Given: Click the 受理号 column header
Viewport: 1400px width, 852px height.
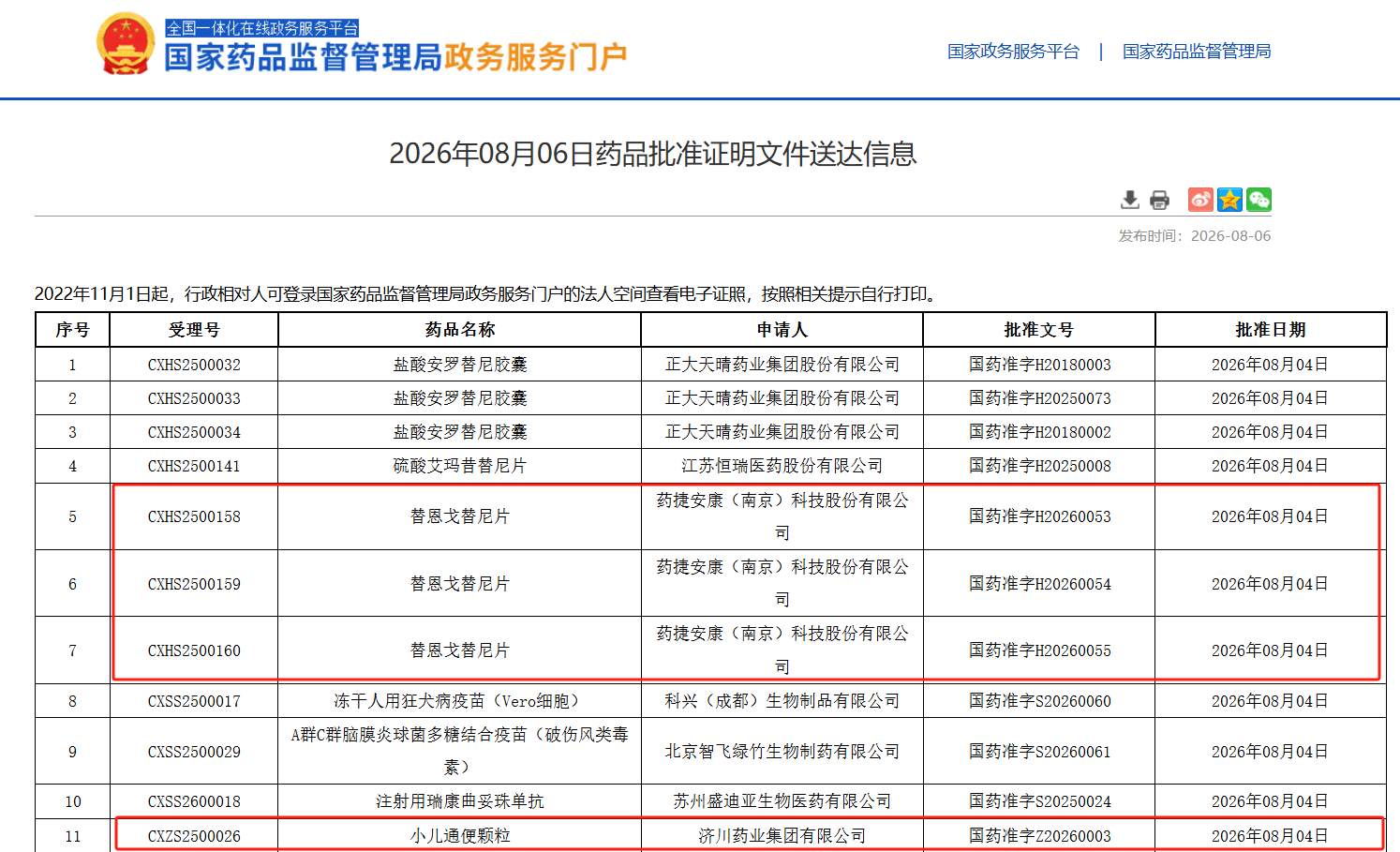Looking at the screenshot, I should 194,330.
